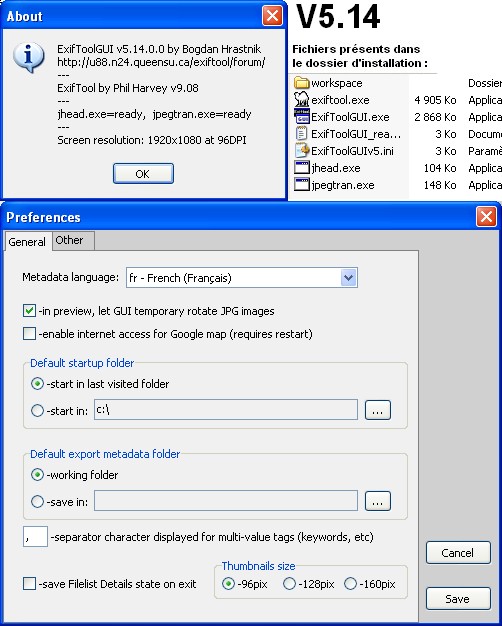Save the preferences
502x626 pixels.
pos(458,598)
